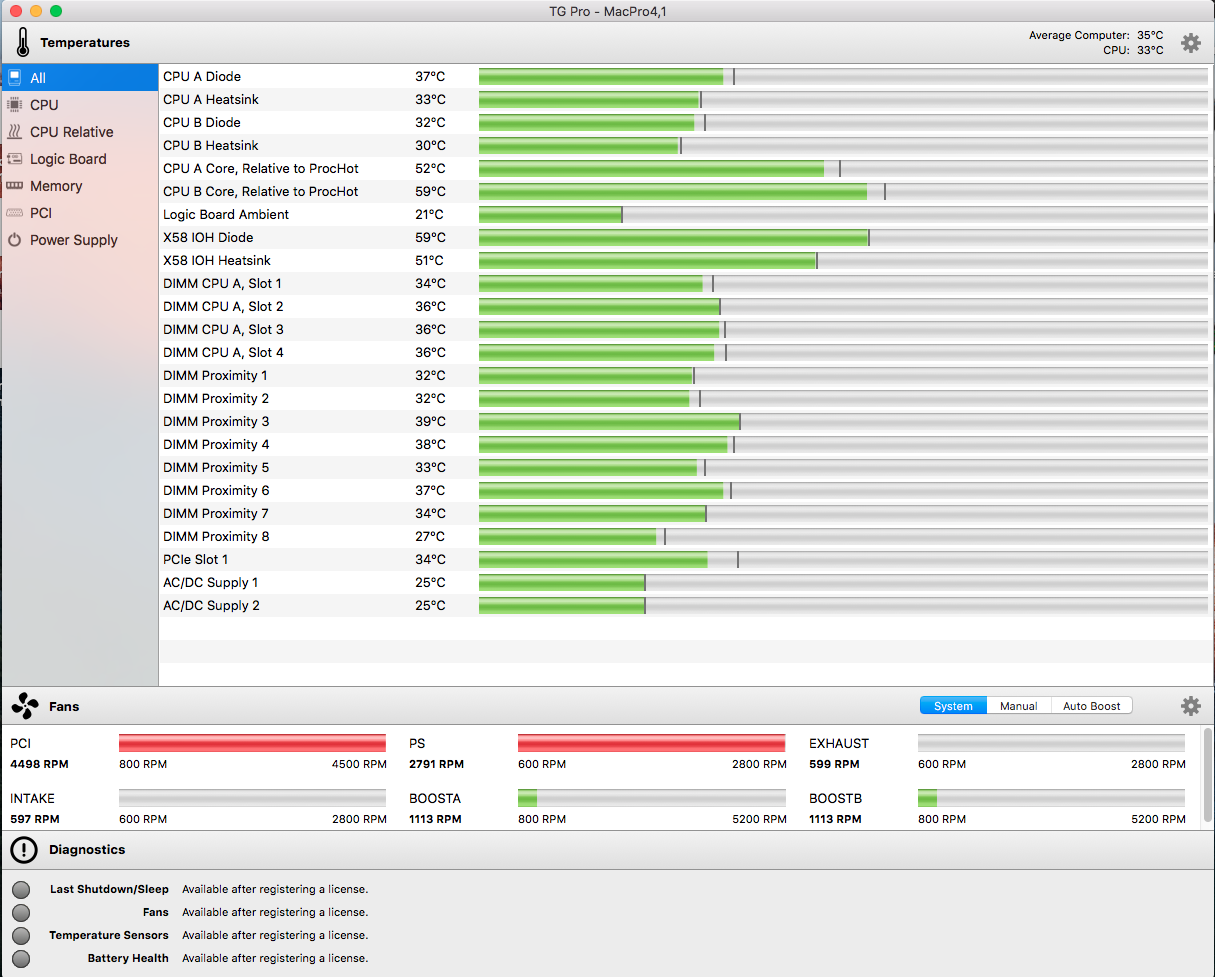The height and width of the screenshot is (977, 1215).
Task: Click the Last Shutdown/Sleep status indicator
Action: pos(21,890)
